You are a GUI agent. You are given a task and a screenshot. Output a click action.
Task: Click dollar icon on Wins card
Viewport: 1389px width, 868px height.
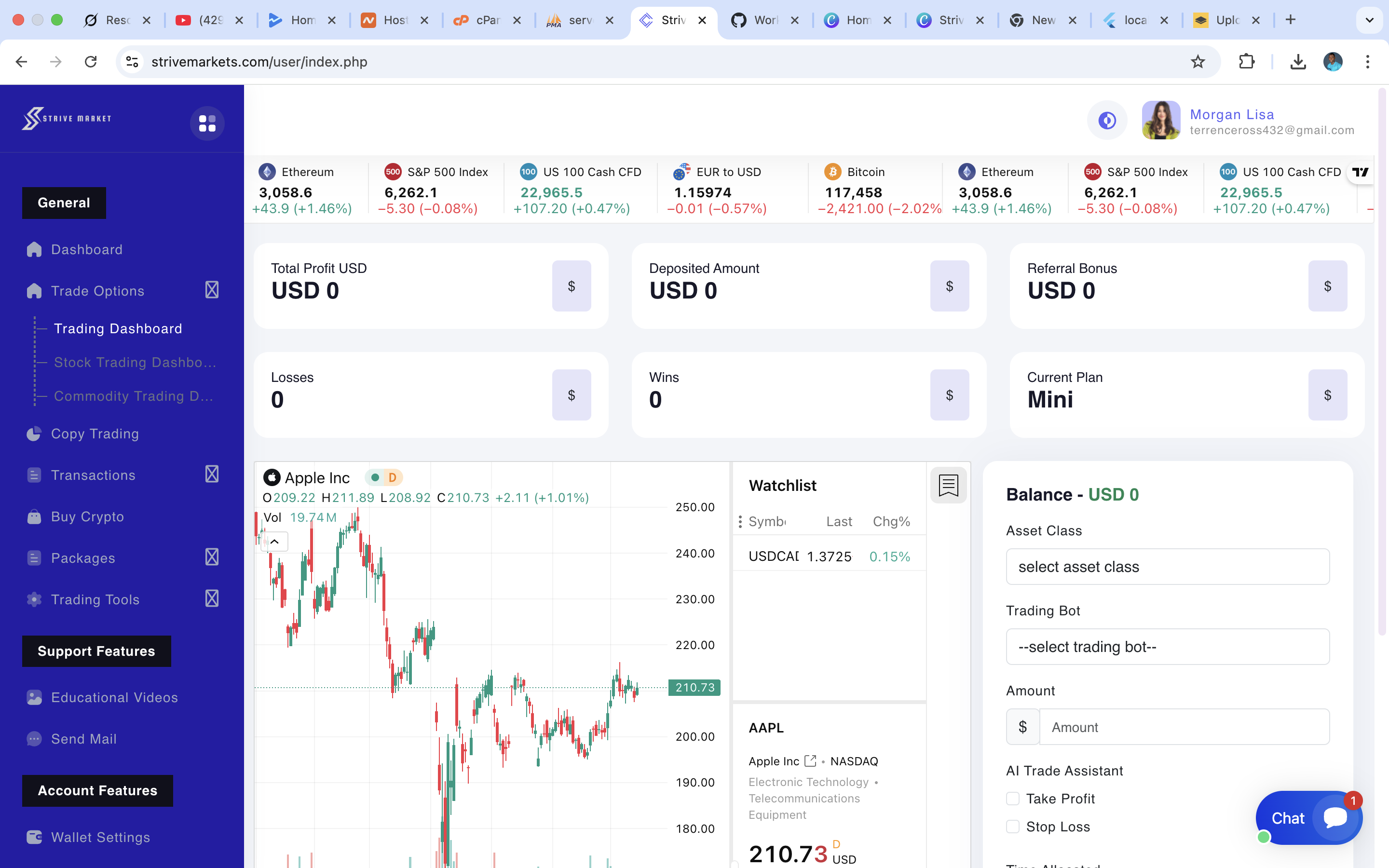coord(949,395)
